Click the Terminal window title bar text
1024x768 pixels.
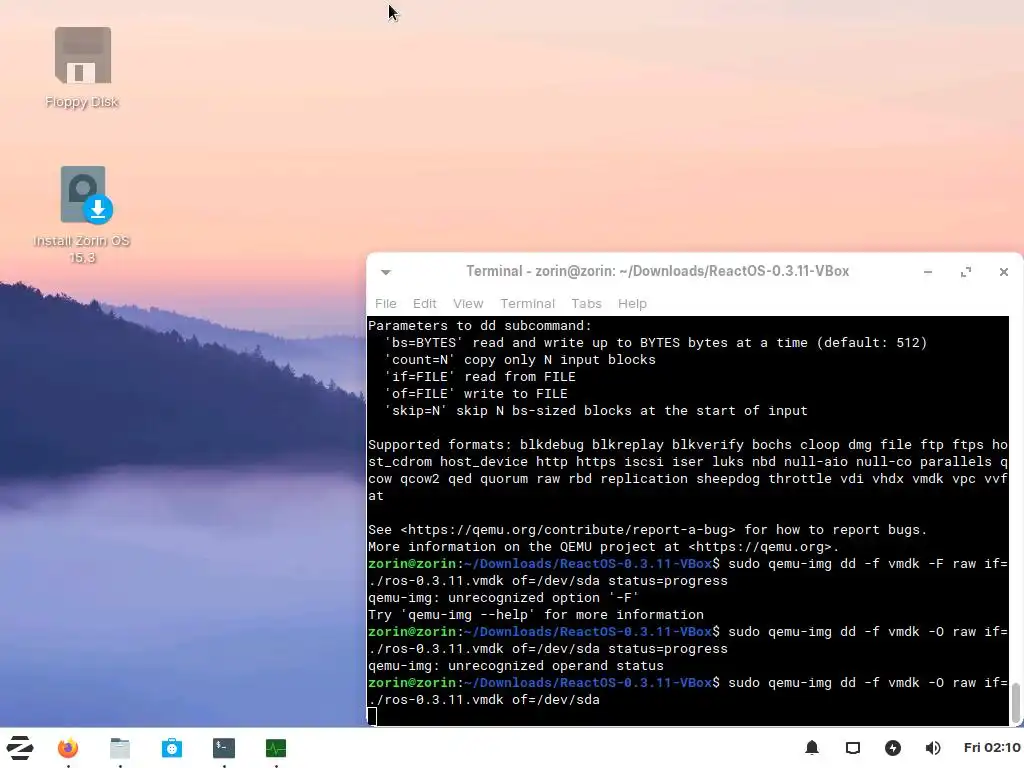658,271
